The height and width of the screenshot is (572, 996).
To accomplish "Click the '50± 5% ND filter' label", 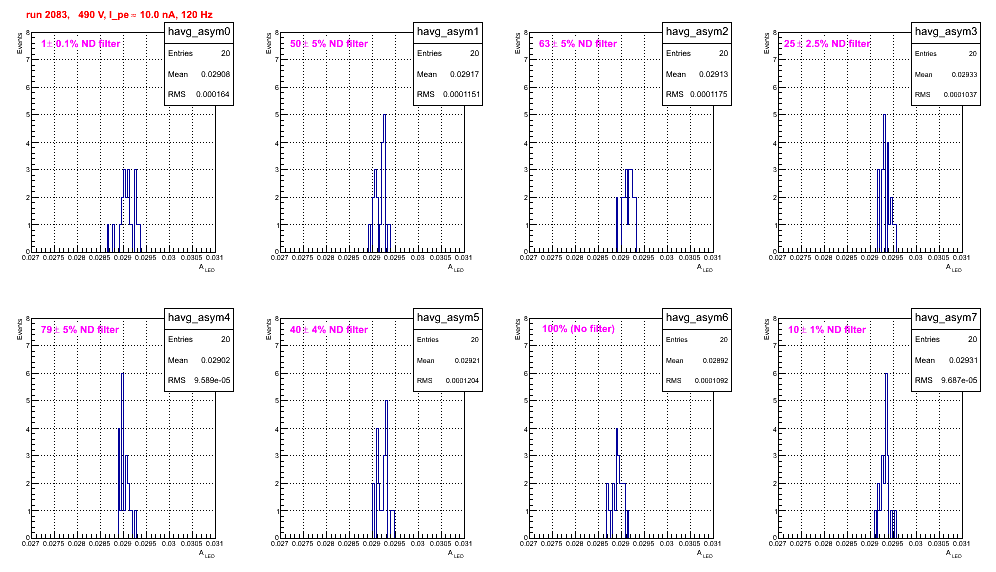I will tap(329, 44).
